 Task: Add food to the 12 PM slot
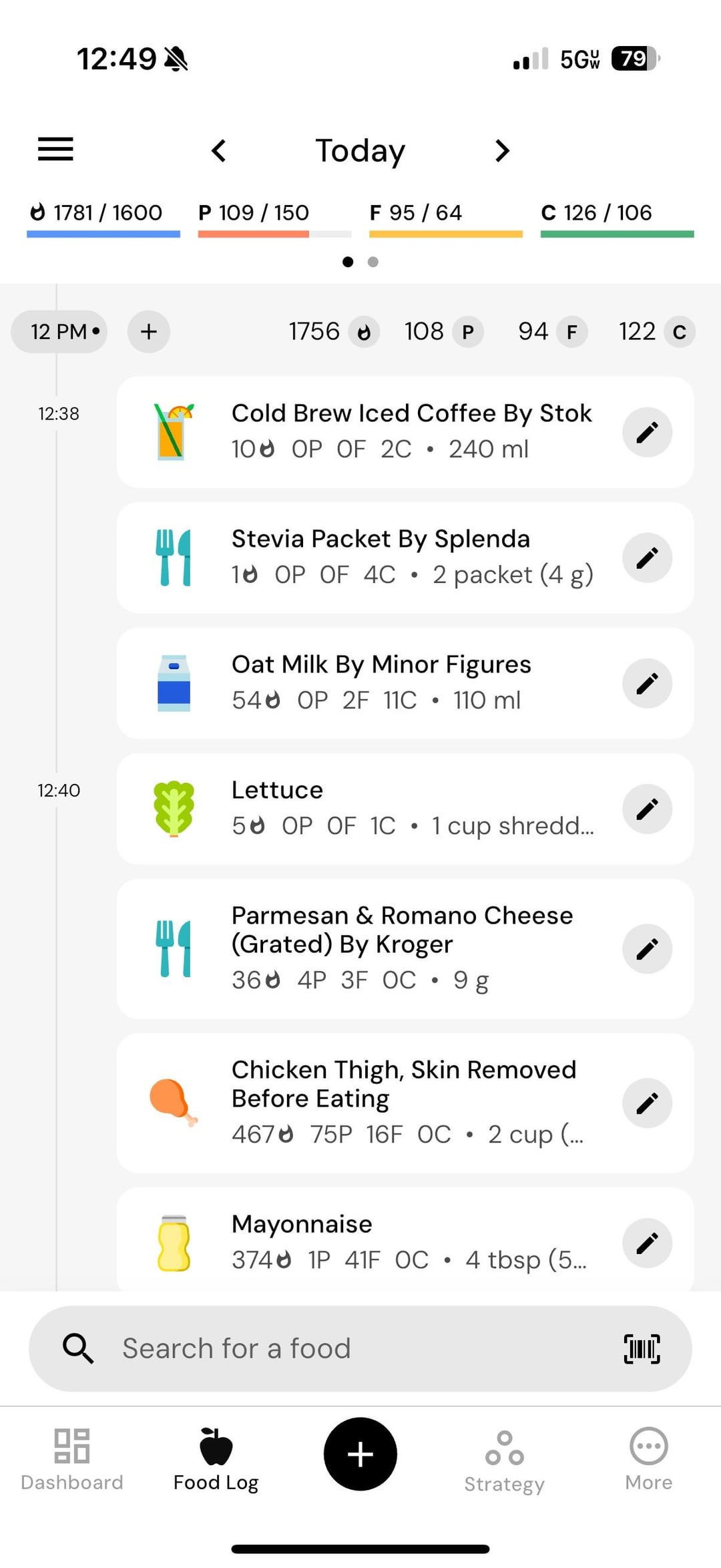coord(149,331)
